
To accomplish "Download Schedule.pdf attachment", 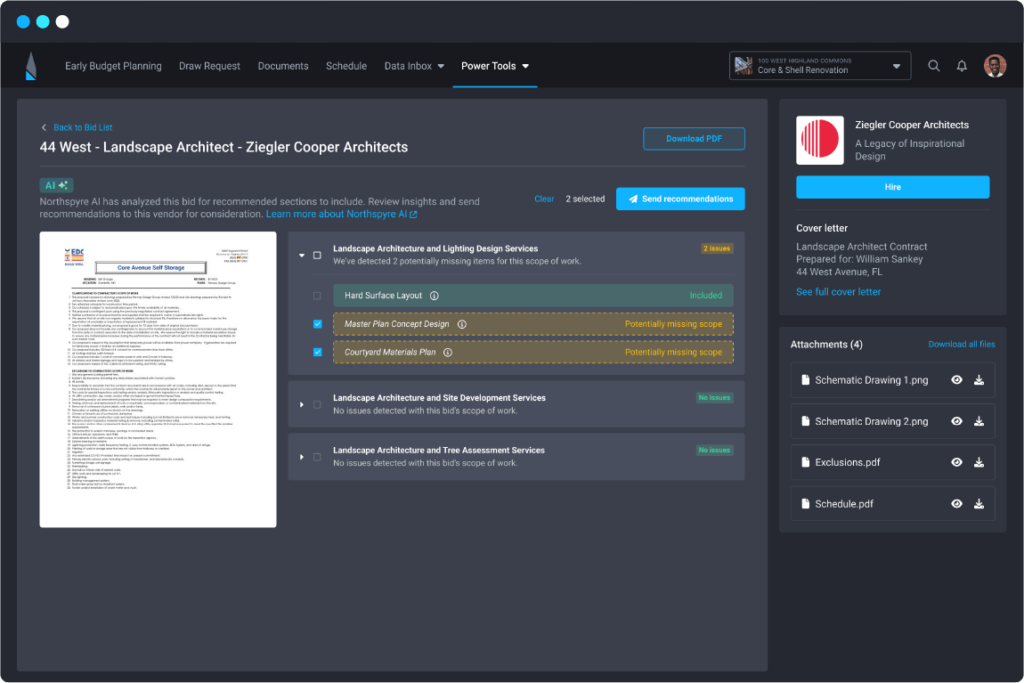I will tap(979, 504).
